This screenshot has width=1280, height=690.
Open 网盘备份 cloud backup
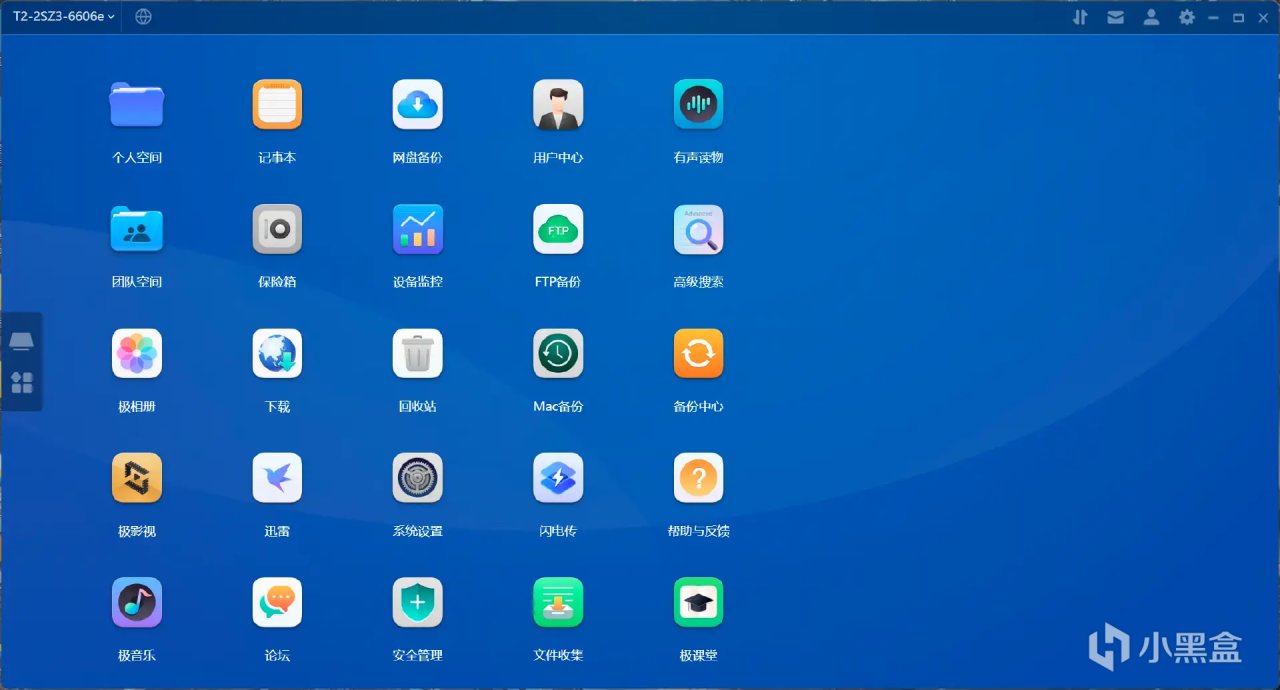(x=418, y=105)
